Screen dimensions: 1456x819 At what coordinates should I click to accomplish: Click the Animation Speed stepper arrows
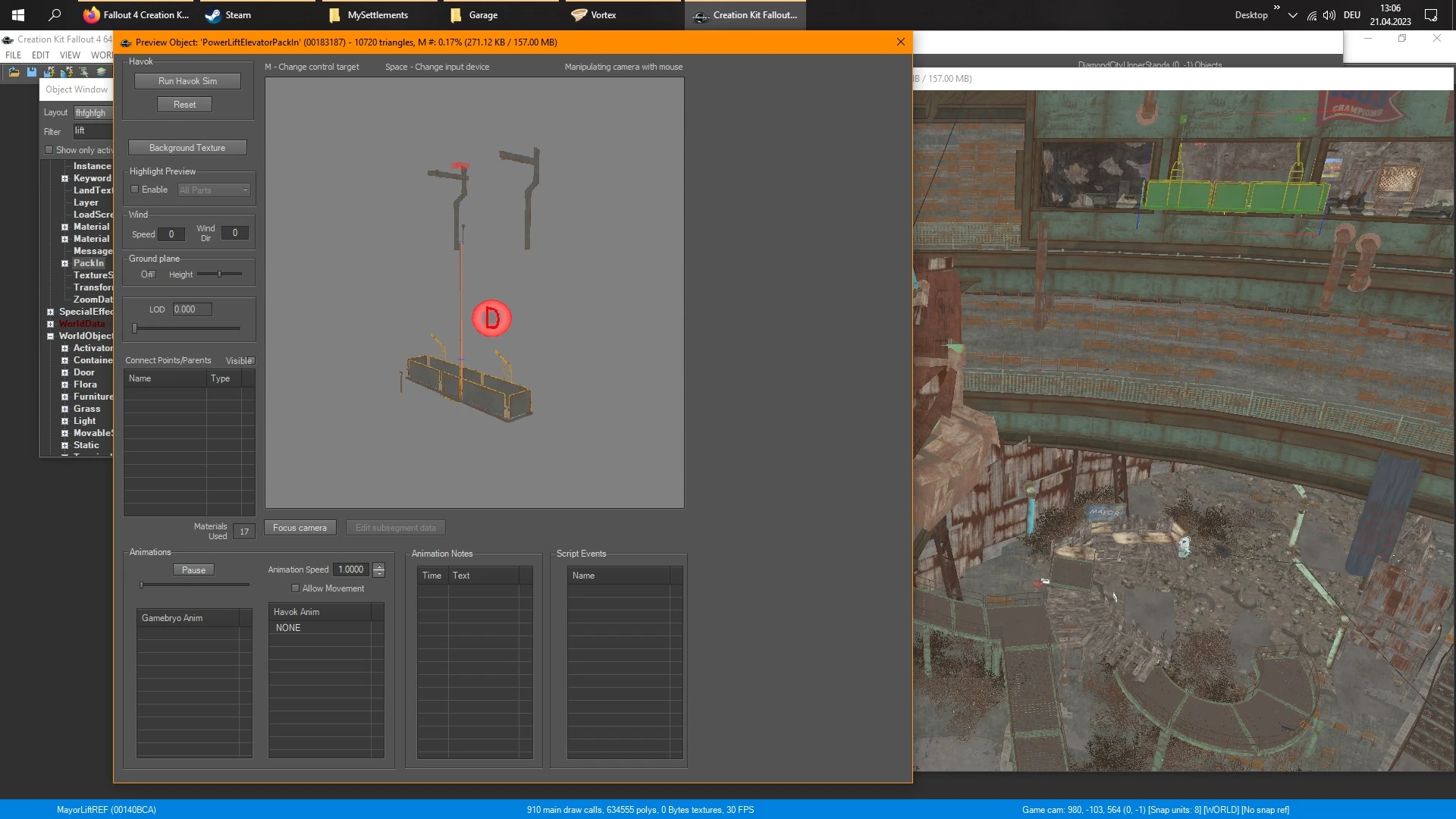(379, 570)
